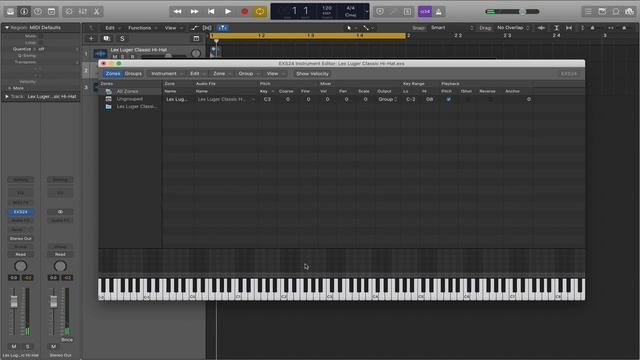Click the Duplicate Track button
The image size is (640, 360).
coord(107,38)
